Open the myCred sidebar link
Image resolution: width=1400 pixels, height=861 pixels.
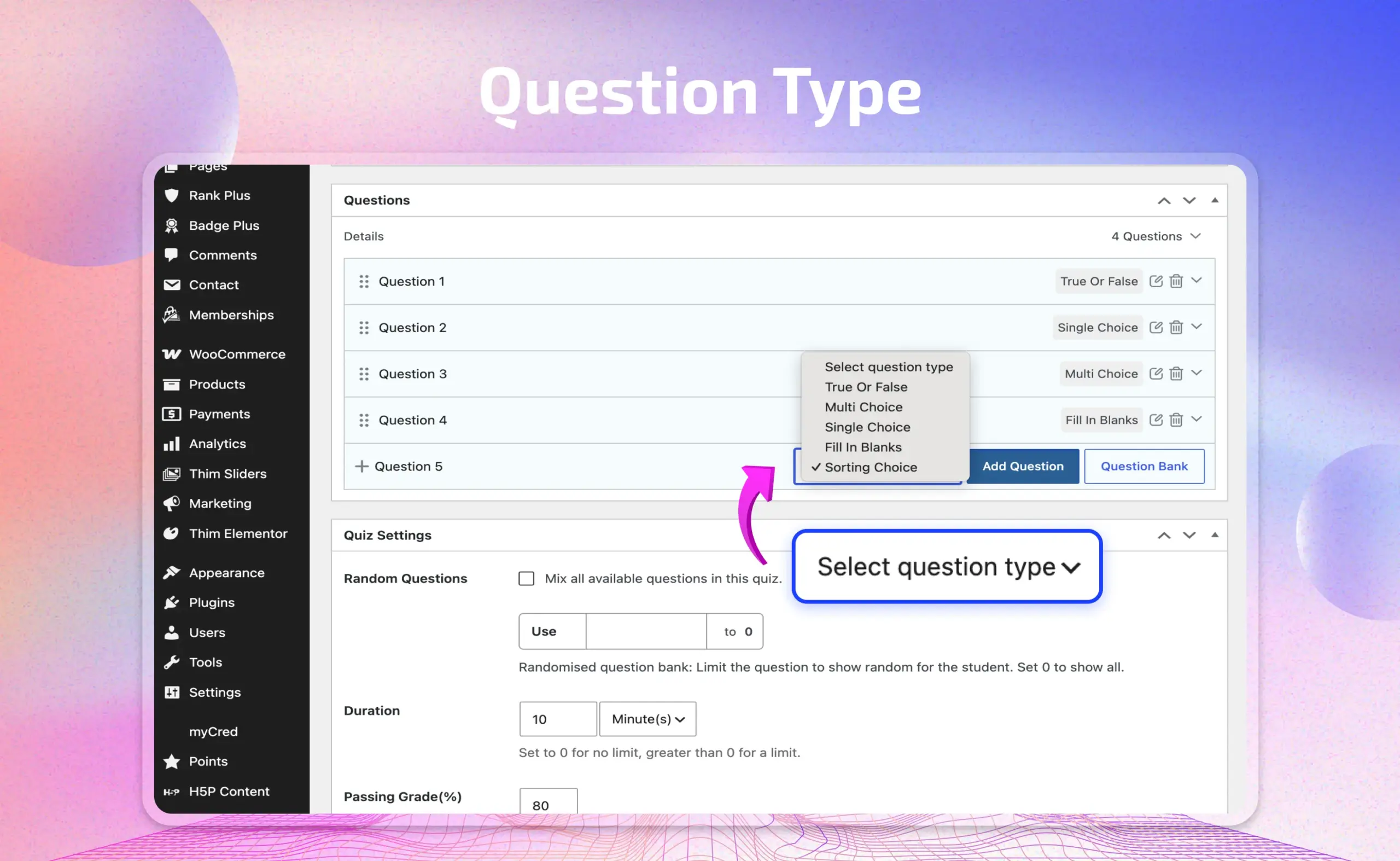[213, 732]
